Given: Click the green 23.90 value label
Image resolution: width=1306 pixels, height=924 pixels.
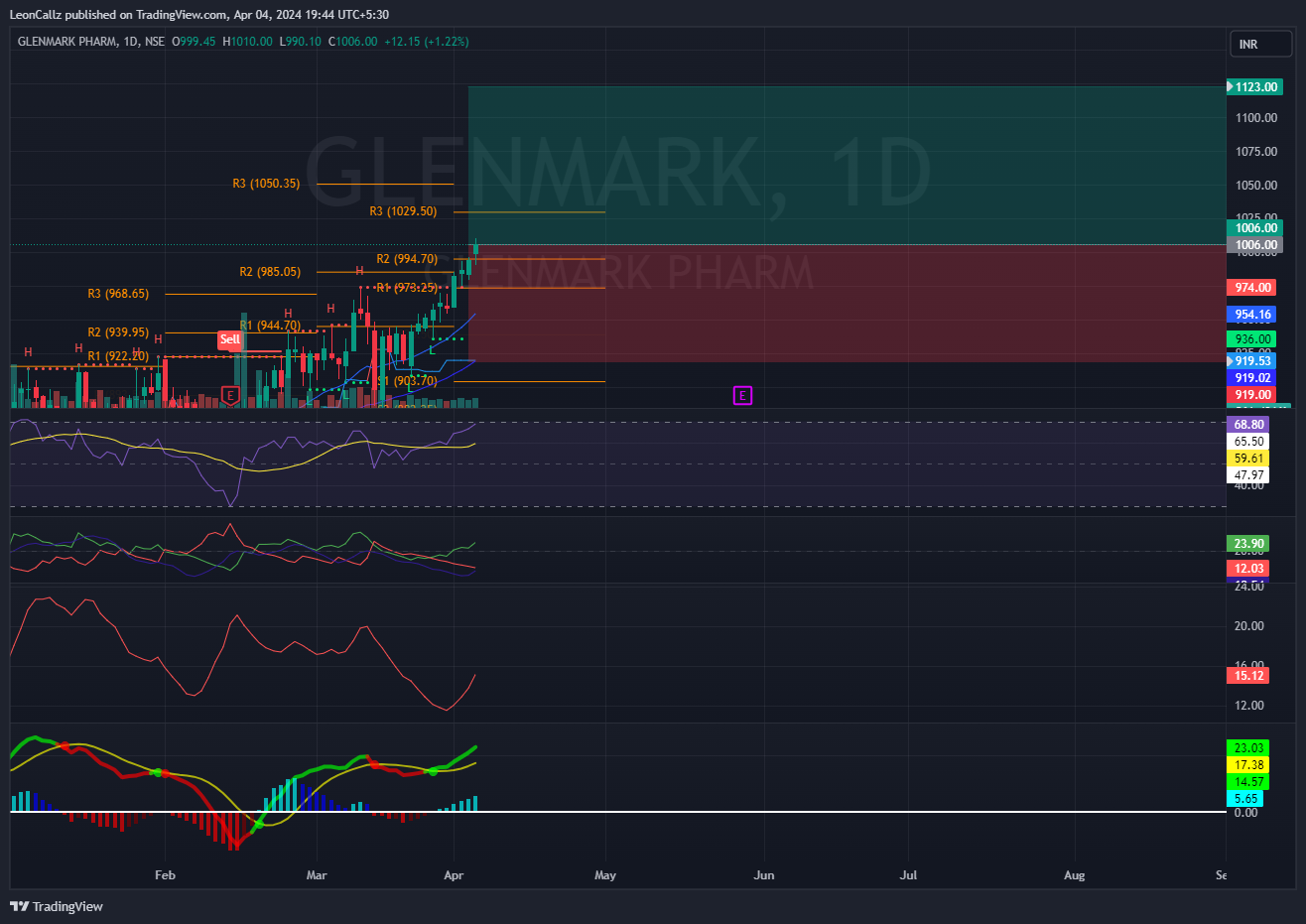Looking at the screenshot, I should [x=1248, y=544].
